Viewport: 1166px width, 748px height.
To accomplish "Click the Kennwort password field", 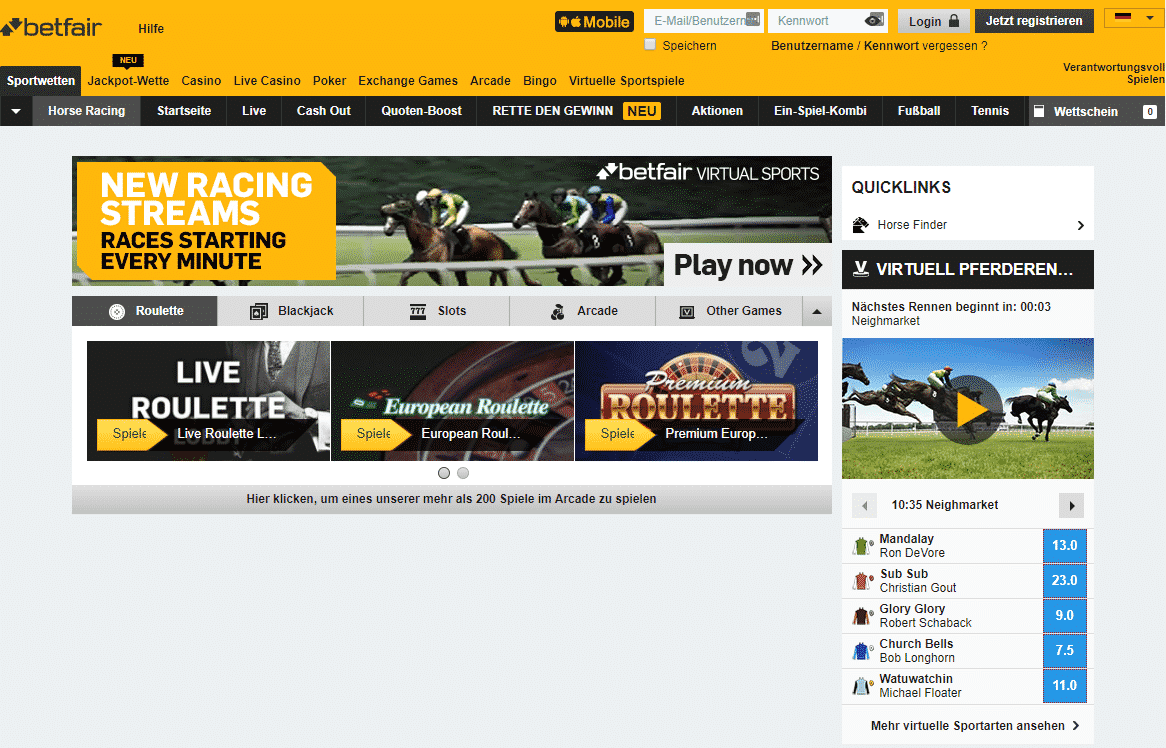I will [x=828, y=21].
